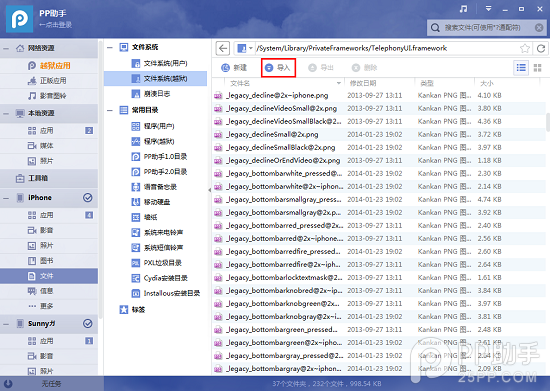Click the magnifier search icon

point(435,28)
